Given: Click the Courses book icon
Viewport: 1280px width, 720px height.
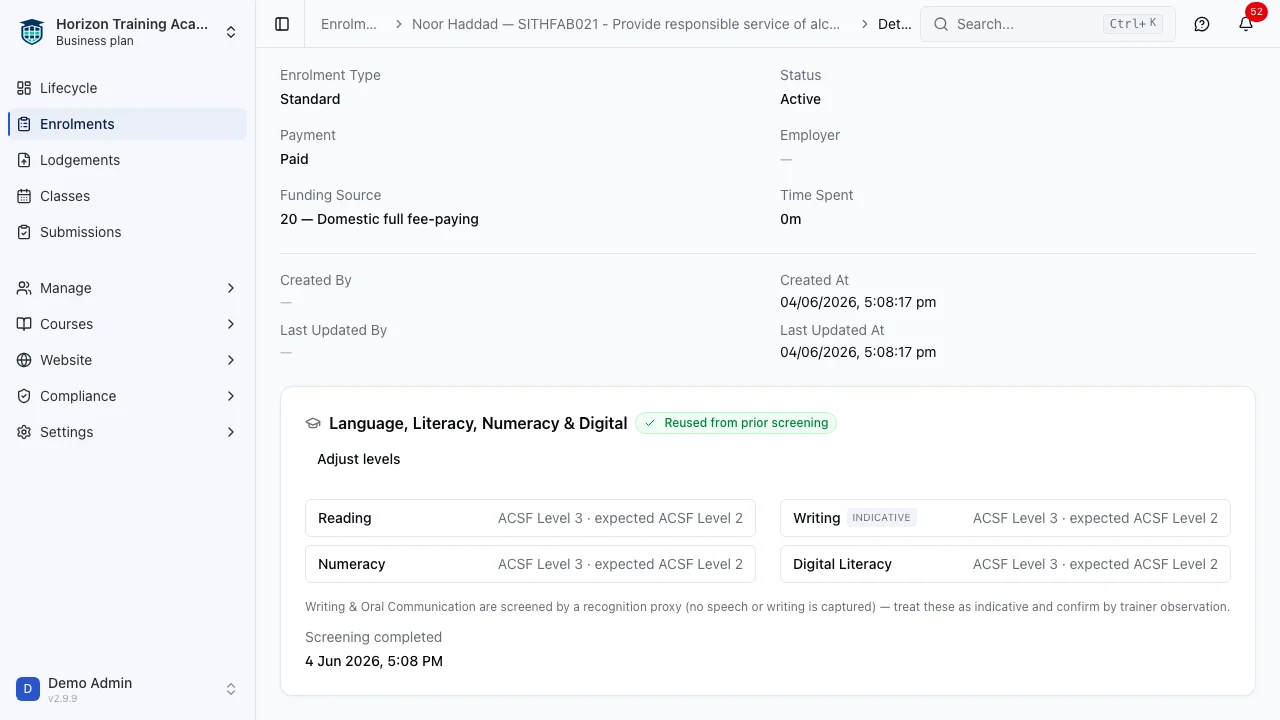Looking at the screenshot, I should coord(24,324).
